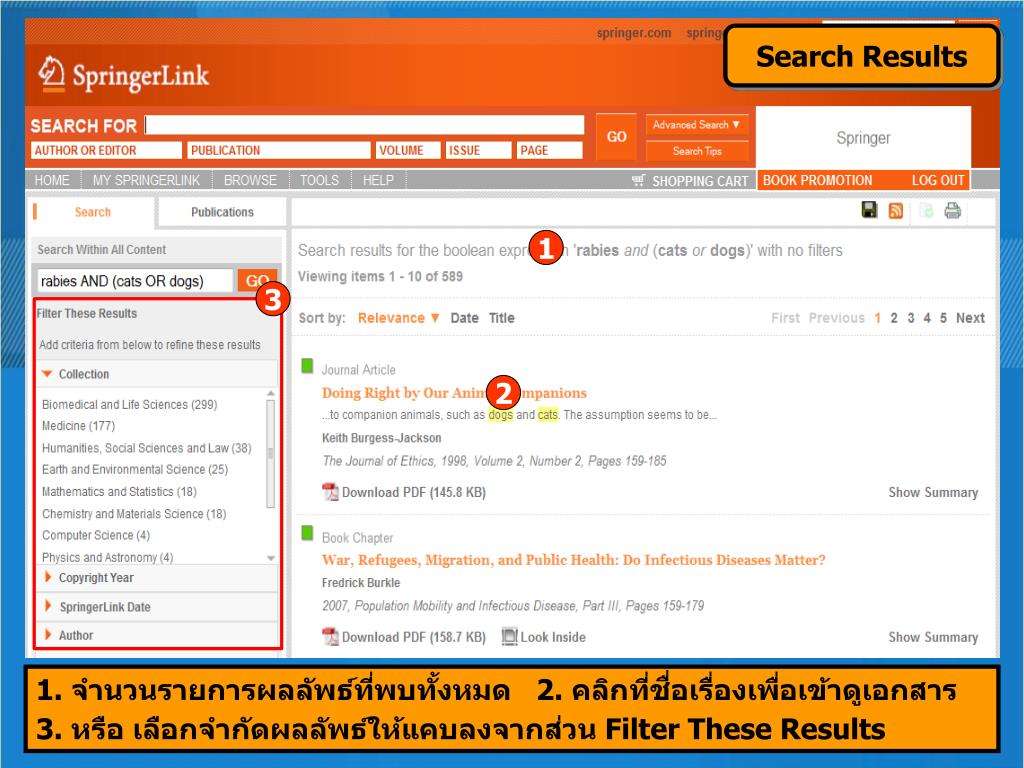
Task: Focus the SEARCH FOR input field
Action: pos(364,125)
